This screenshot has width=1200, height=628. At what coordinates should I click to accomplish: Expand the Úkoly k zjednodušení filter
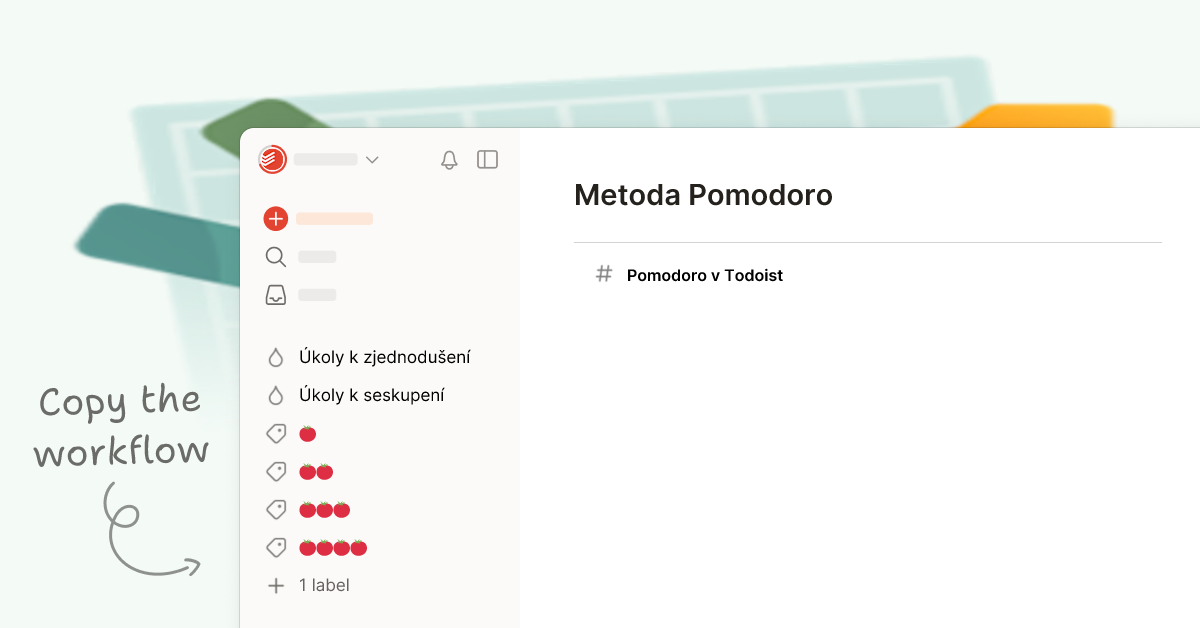pos(383,356)
